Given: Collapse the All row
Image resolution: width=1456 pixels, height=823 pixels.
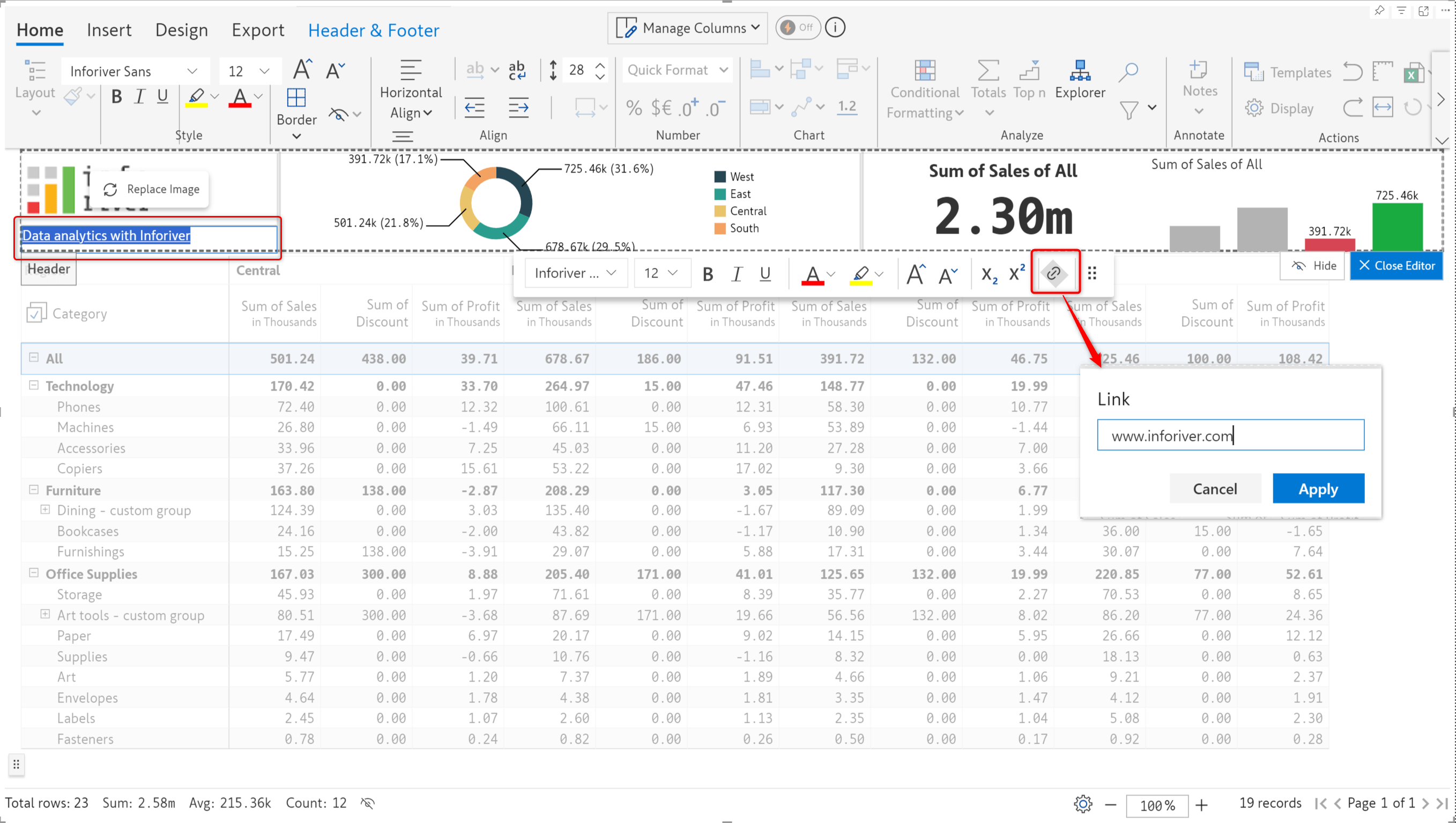Looking at the screenshot, I should coord(34,358).
